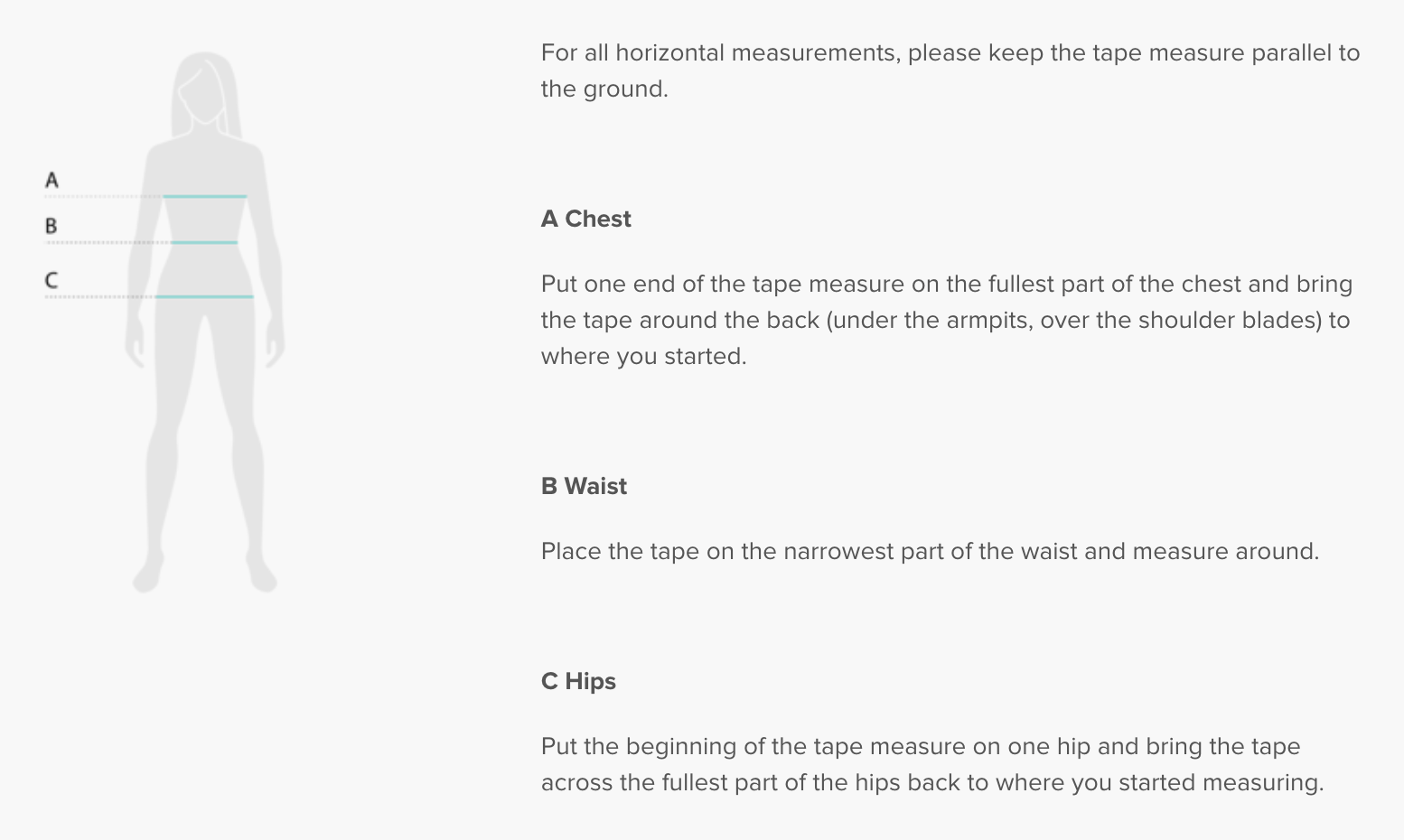Click the dotted leader line beside A
This screenshot has height=840, width=1404.
click(104, 196)
